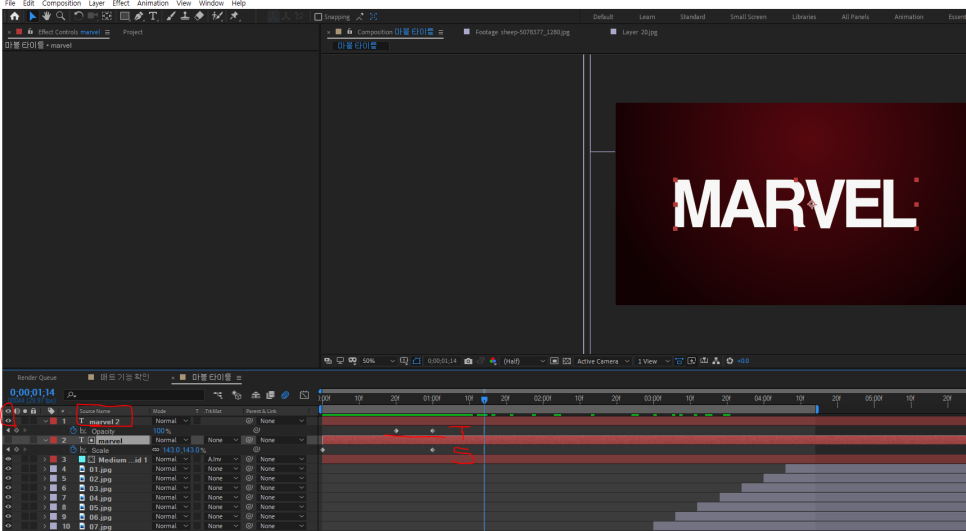Select the Zoom magnifier tool

tap(60, 16)
